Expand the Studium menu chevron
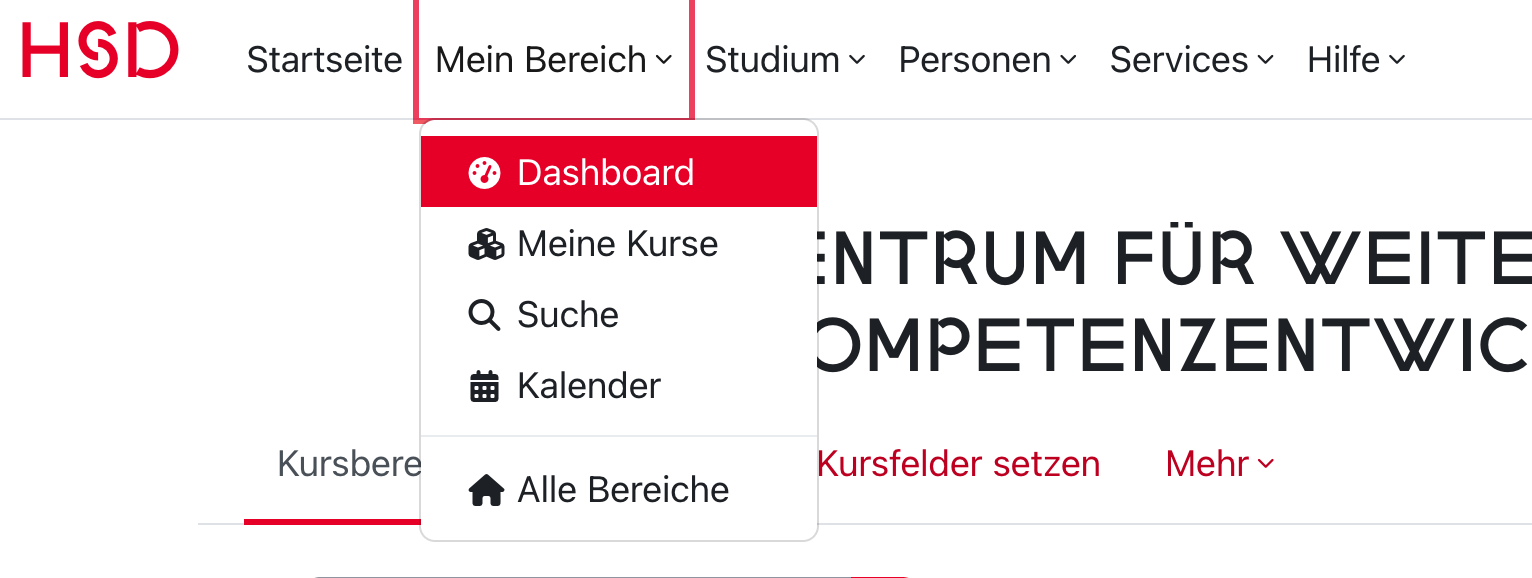Viewport: 1532px width, 578px height. (x=857, y=61)
